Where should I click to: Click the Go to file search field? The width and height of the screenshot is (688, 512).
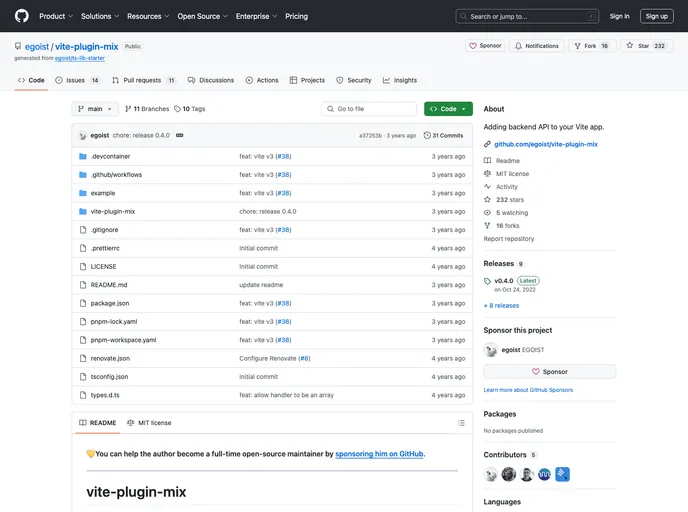[369, 108]
